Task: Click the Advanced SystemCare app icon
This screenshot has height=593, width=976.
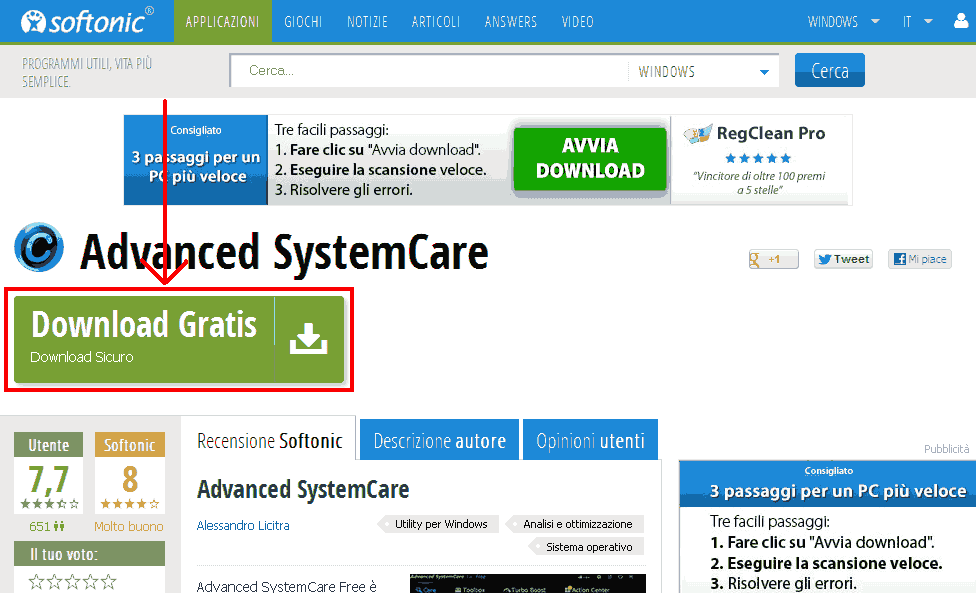Action: point(39,247)
